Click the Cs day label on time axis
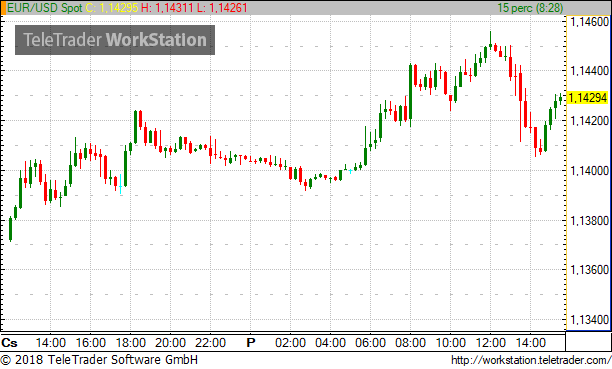The image size is (612, 369). tap(9, 343)
